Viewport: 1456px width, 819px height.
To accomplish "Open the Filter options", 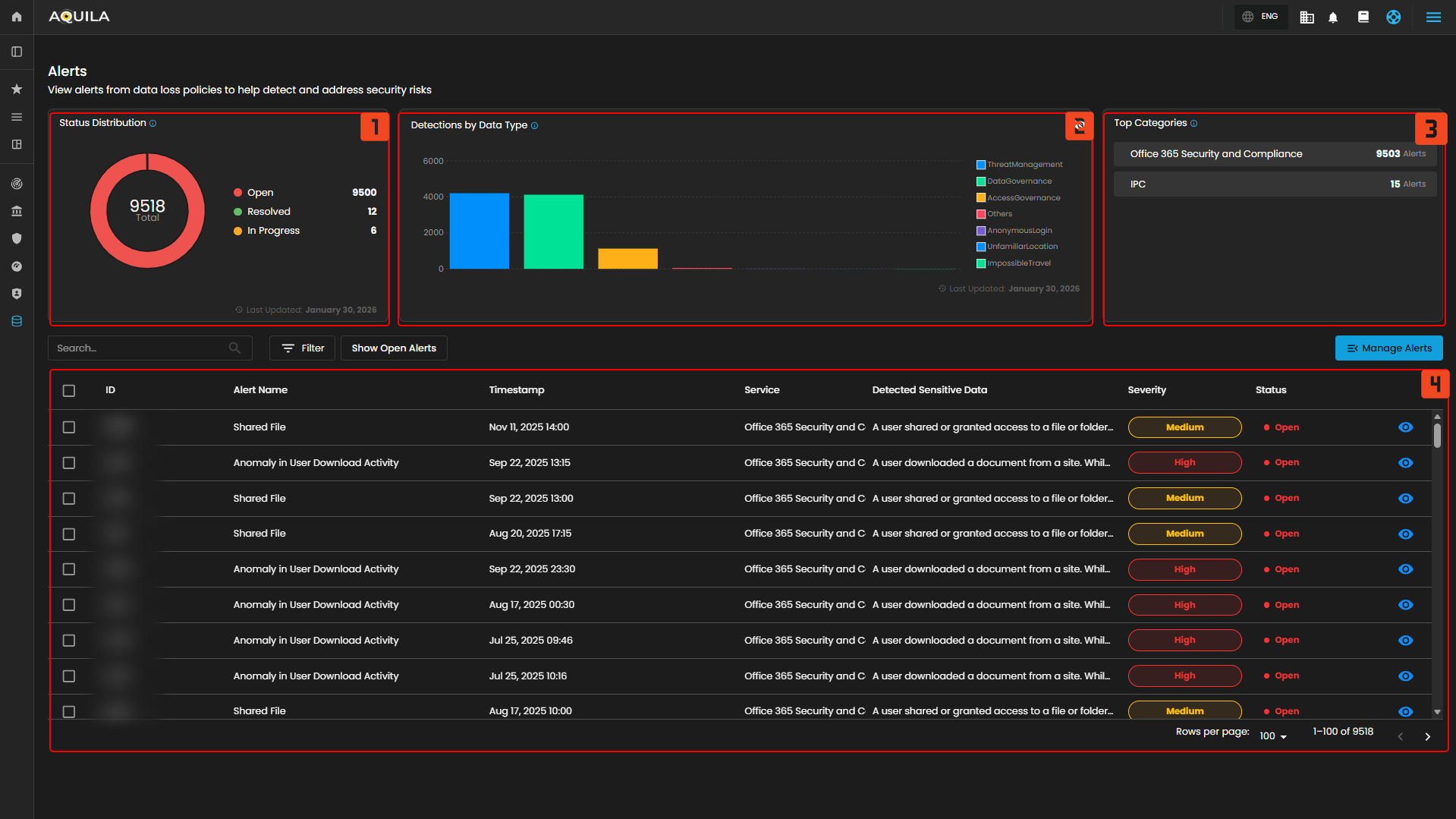I will tap(302, 348).
